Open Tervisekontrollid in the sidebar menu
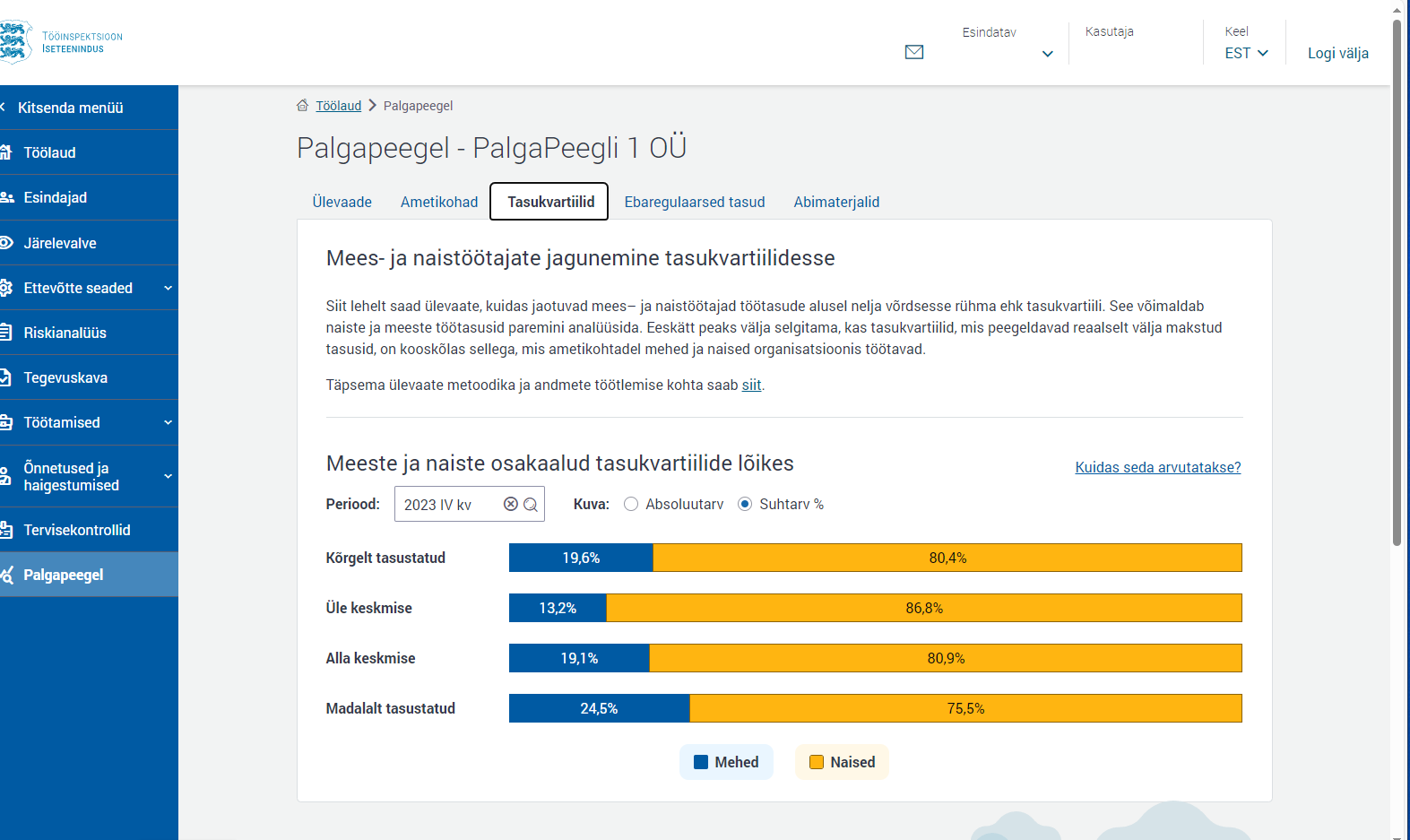 (89, 530)
